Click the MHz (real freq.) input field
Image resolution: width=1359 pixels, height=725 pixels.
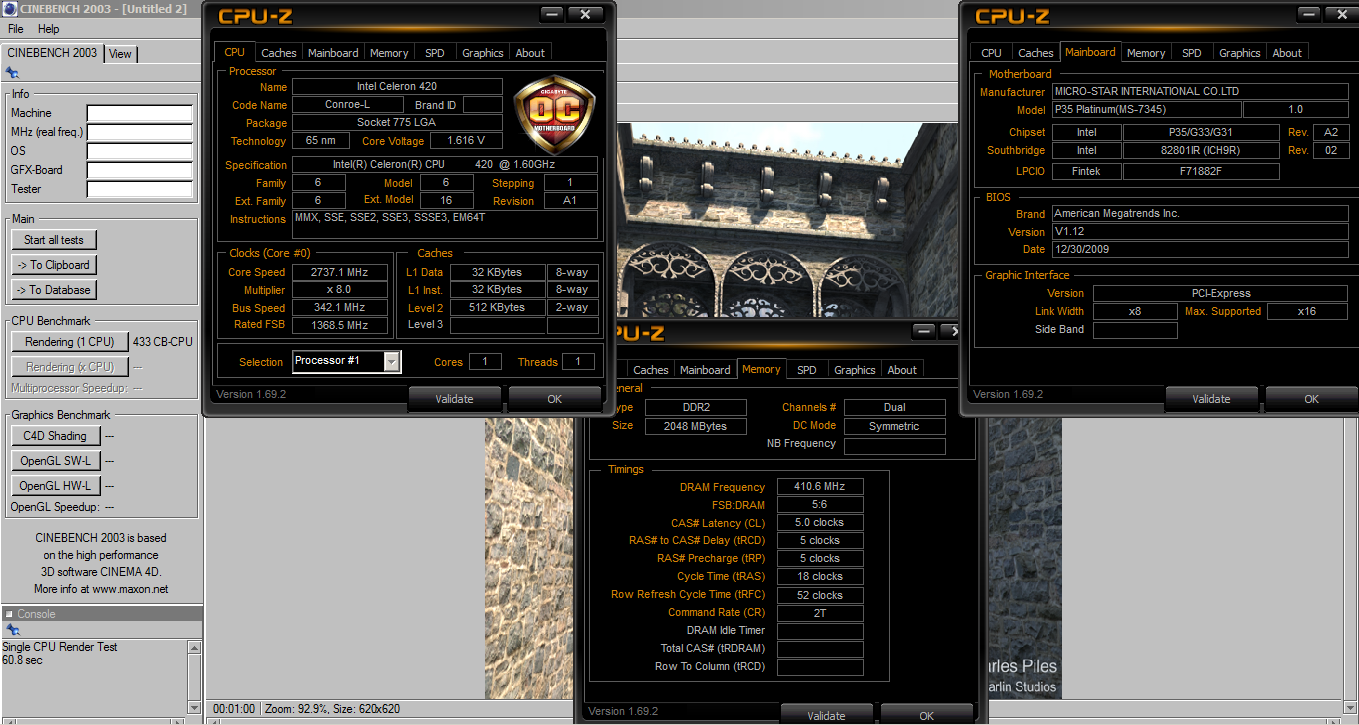[x=139, y=133]
